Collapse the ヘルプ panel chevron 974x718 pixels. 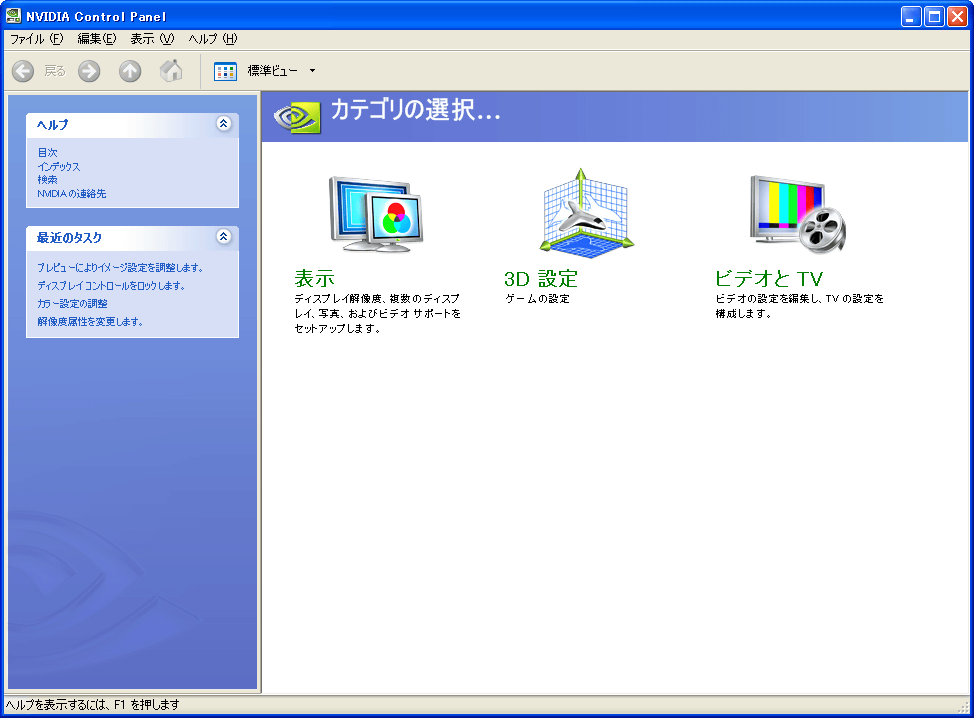click(x=224, y=124)
